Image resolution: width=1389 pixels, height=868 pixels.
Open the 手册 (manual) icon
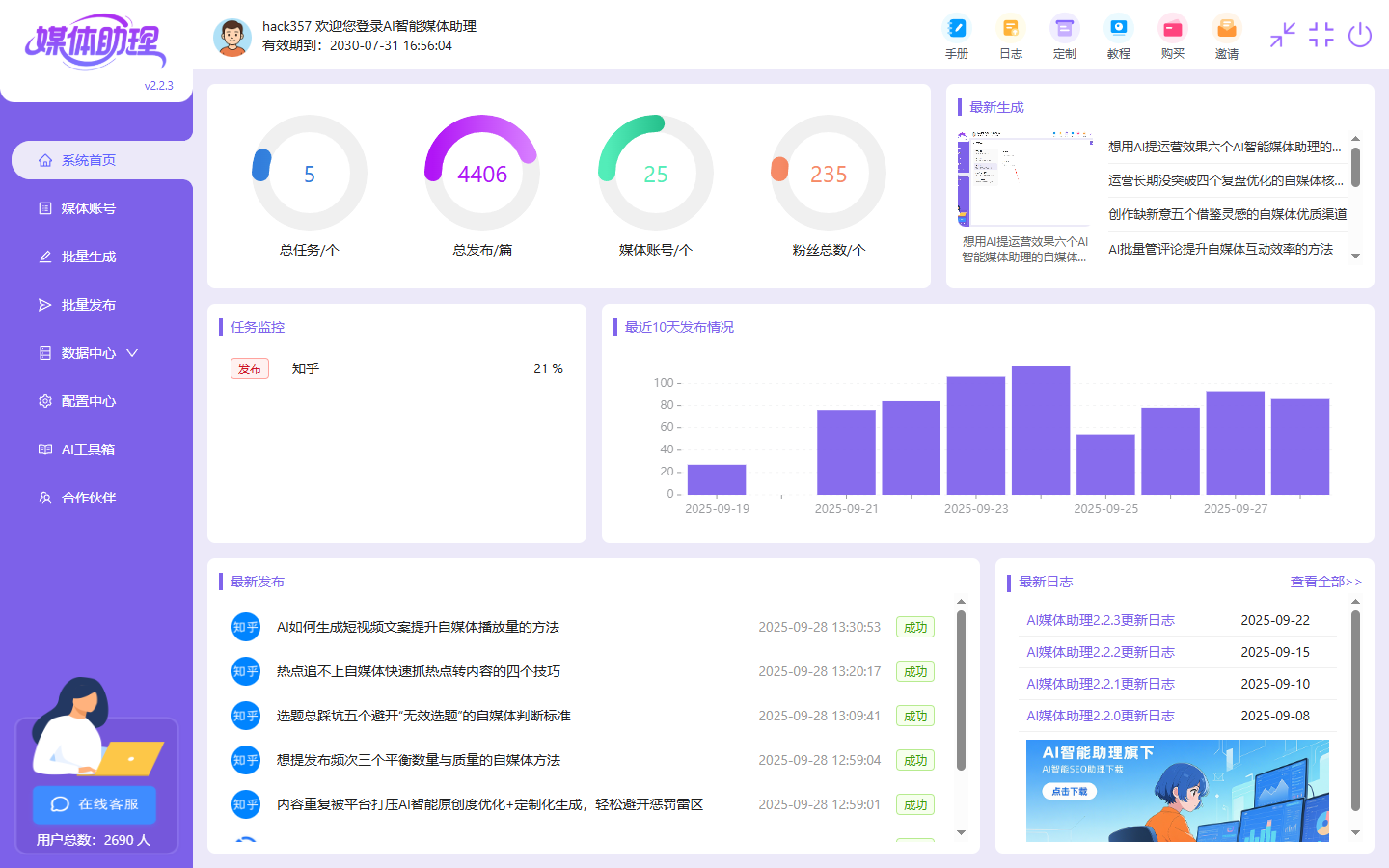956,37
